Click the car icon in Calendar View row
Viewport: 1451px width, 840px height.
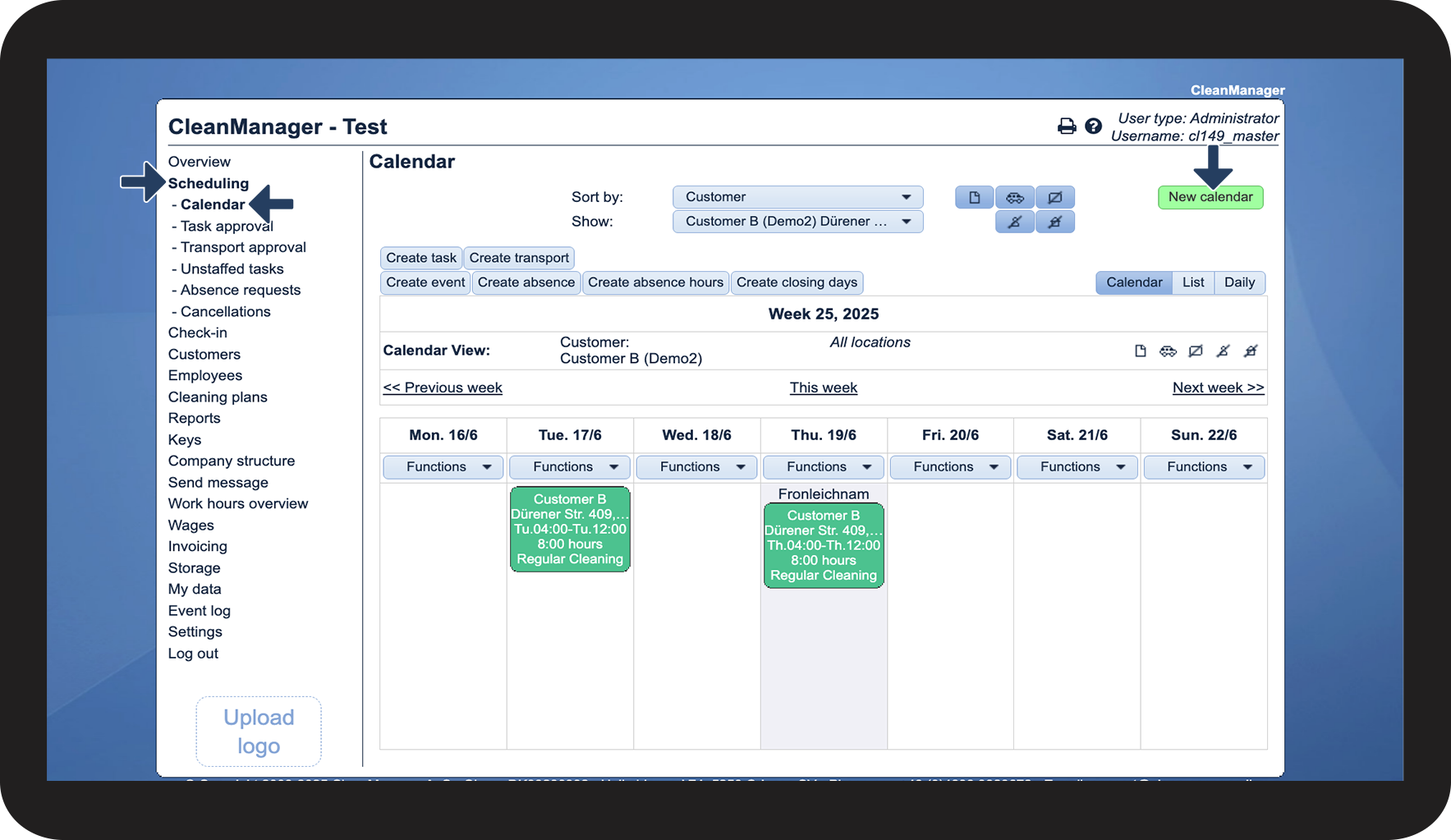click(1168, 351)
